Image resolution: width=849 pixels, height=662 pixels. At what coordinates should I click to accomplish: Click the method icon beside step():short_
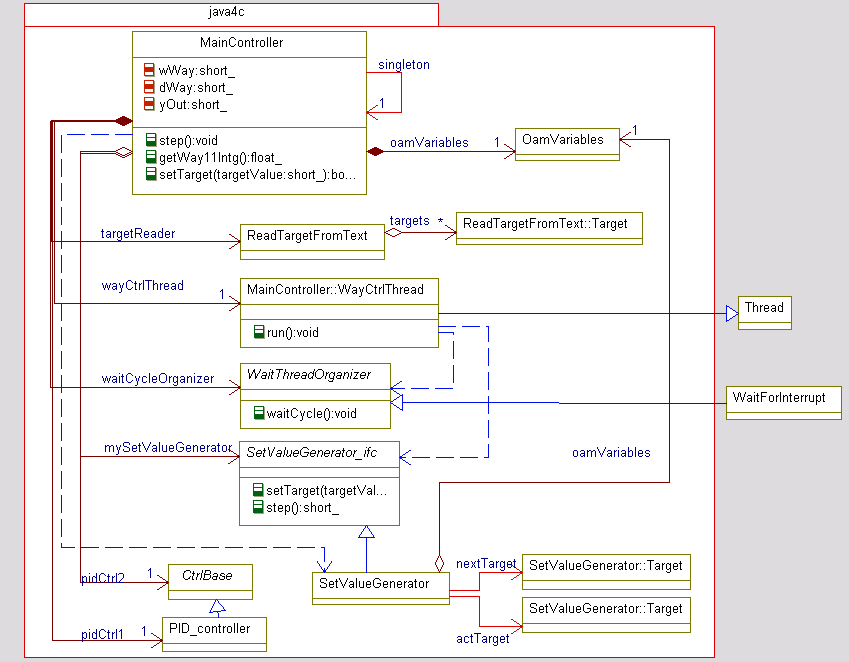pyautogui.click(x=258, y=507)
